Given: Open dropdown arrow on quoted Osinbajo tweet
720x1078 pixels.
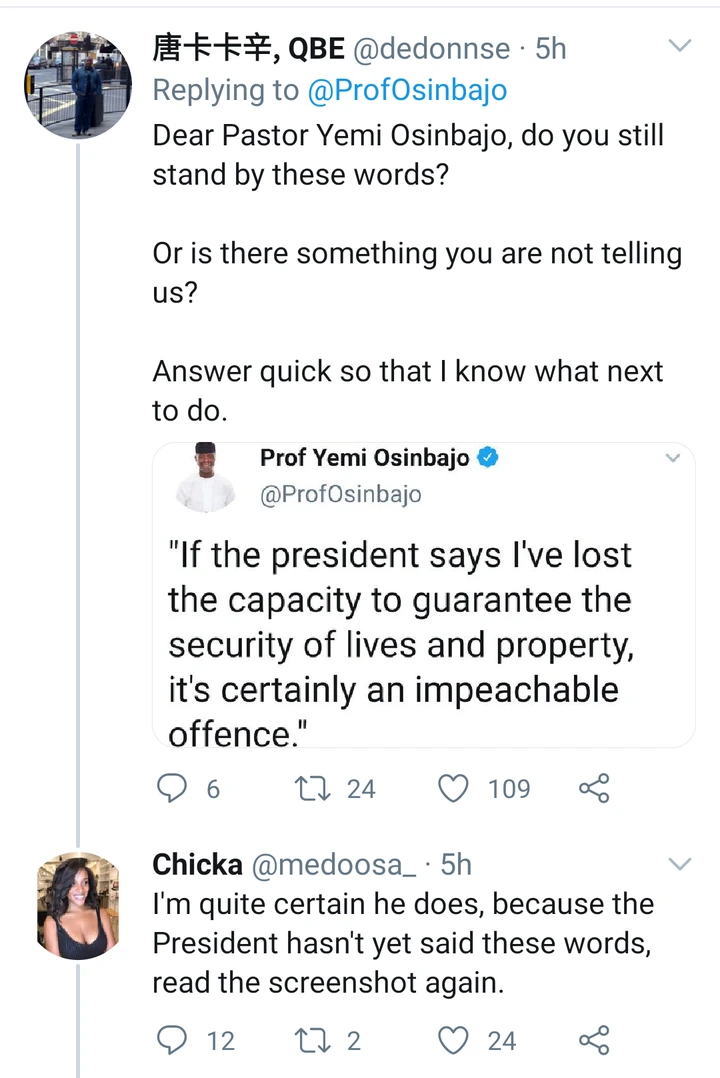Looking at the screenshot, I should [673, 459].
